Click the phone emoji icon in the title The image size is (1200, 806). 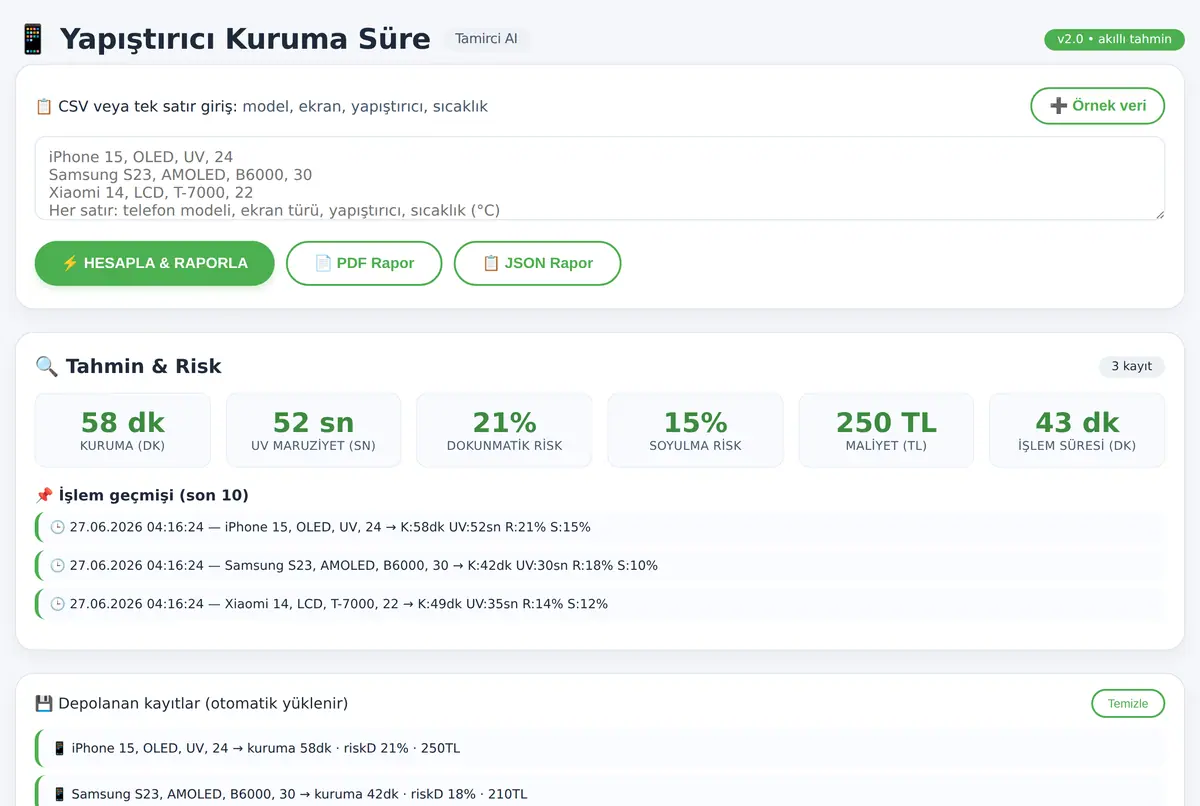tap(32, 39)
